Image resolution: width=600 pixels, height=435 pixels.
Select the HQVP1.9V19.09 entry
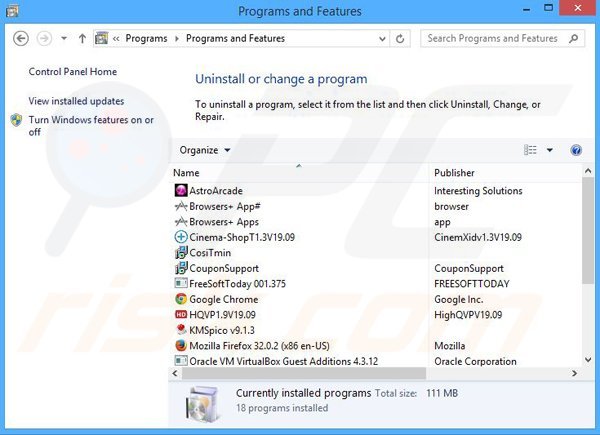tap(222, 314)
